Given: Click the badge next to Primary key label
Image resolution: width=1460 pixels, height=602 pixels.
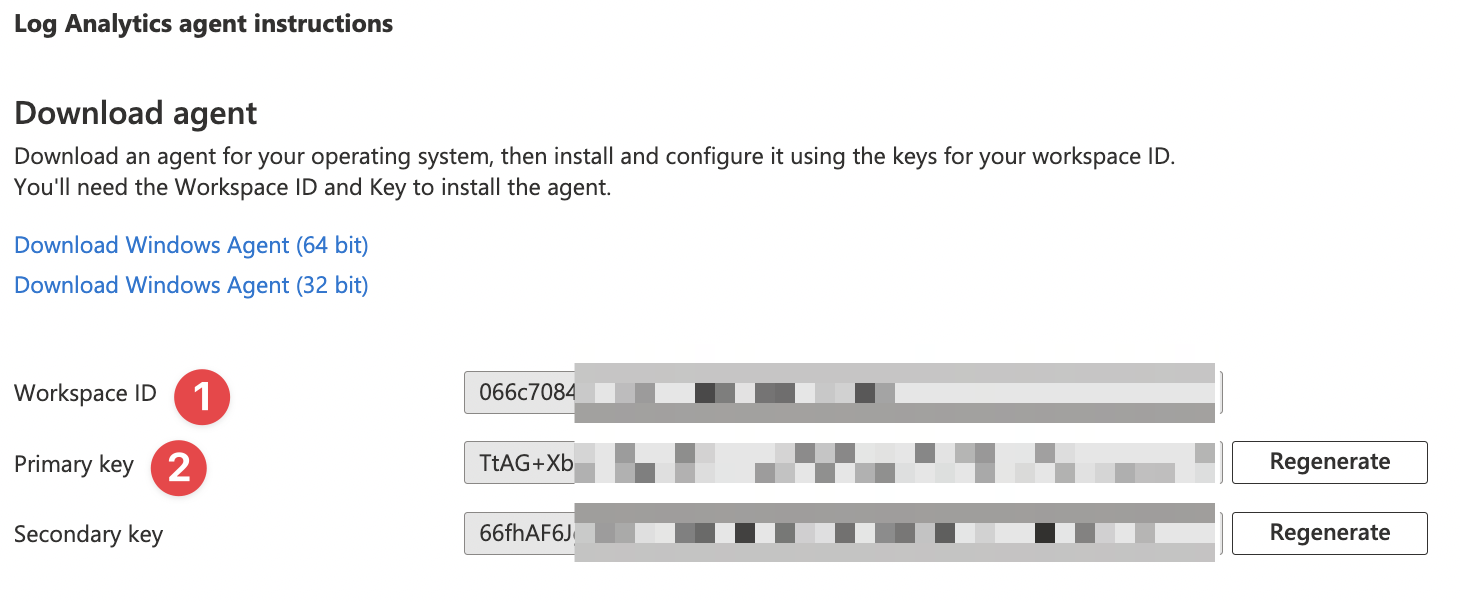Looking at the screenshot, I should pyautogui.click(x=179, y=468).
